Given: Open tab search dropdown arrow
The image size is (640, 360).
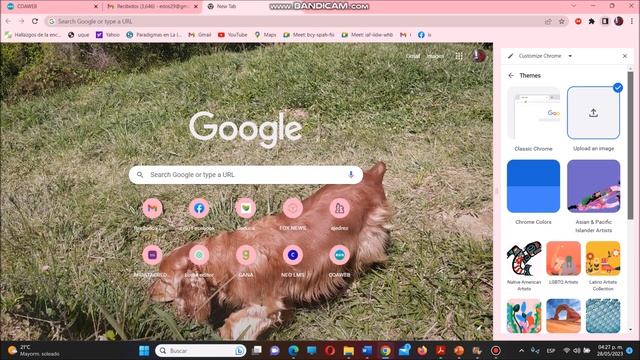Looking at the screenshot, I should tap(574, 6).
